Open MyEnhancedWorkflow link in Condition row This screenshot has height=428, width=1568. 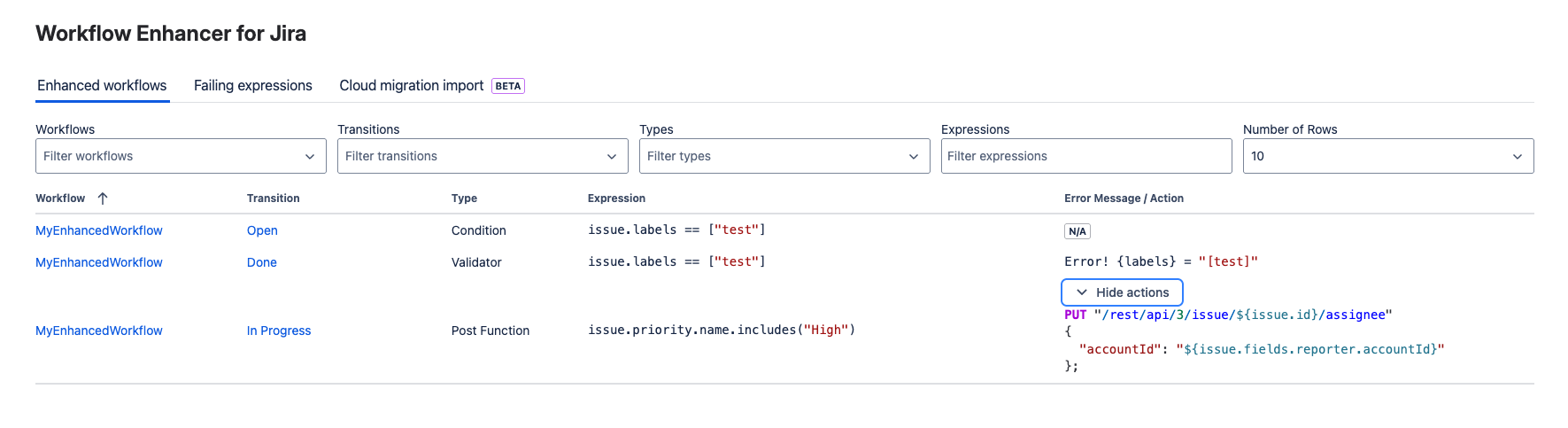click(x=99, y=230)
